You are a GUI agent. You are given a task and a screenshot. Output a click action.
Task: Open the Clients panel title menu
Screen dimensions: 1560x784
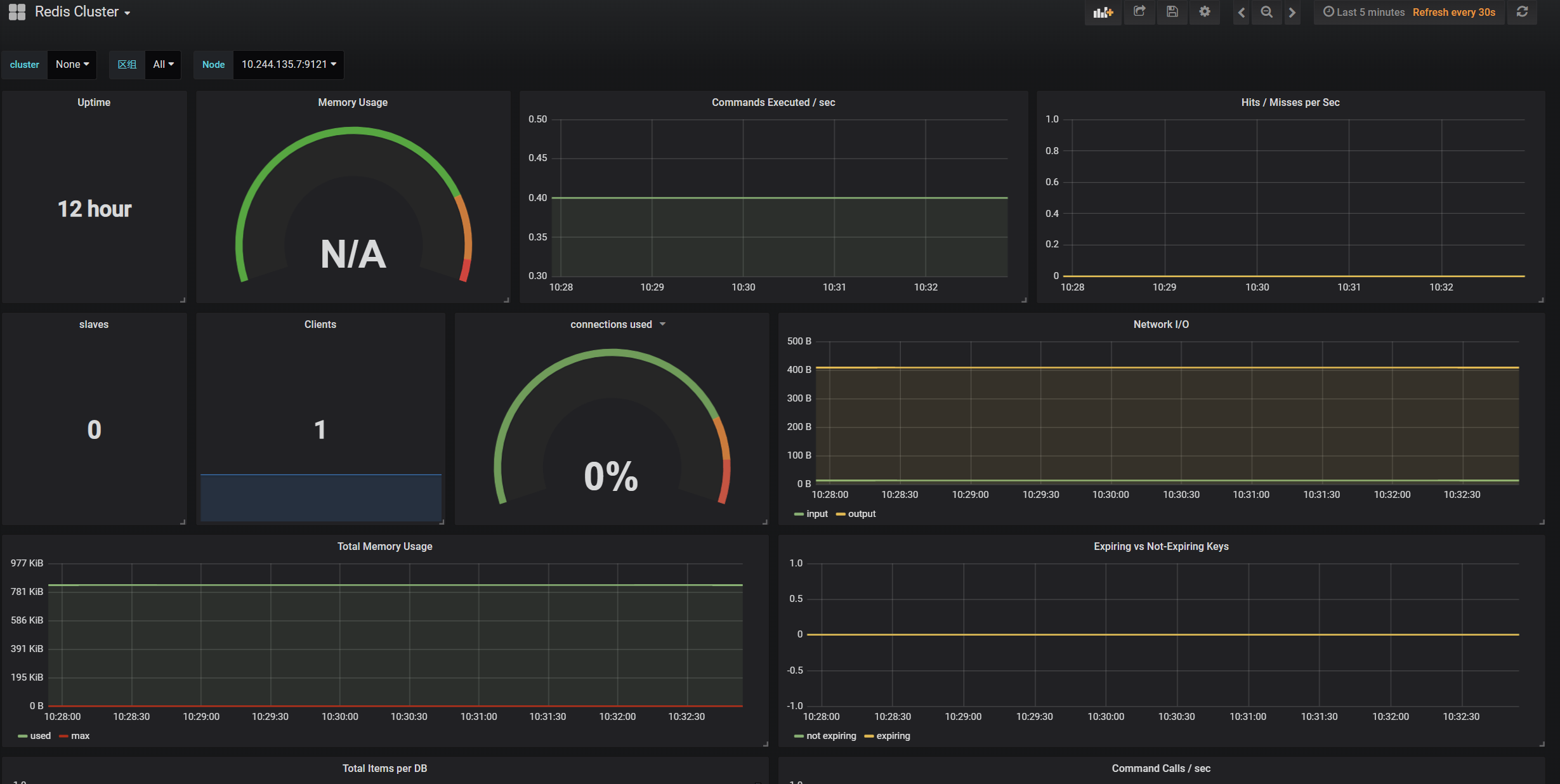point(320,325)
